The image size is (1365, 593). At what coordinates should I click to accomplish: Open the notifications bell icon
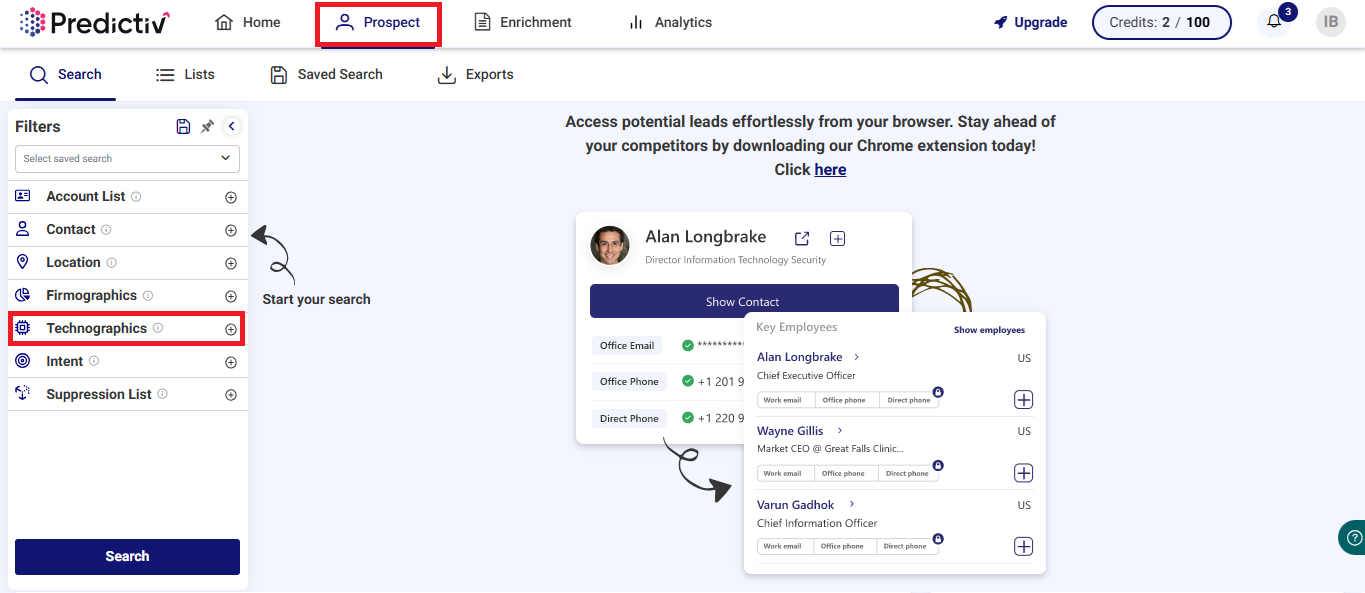point(1274,22)
